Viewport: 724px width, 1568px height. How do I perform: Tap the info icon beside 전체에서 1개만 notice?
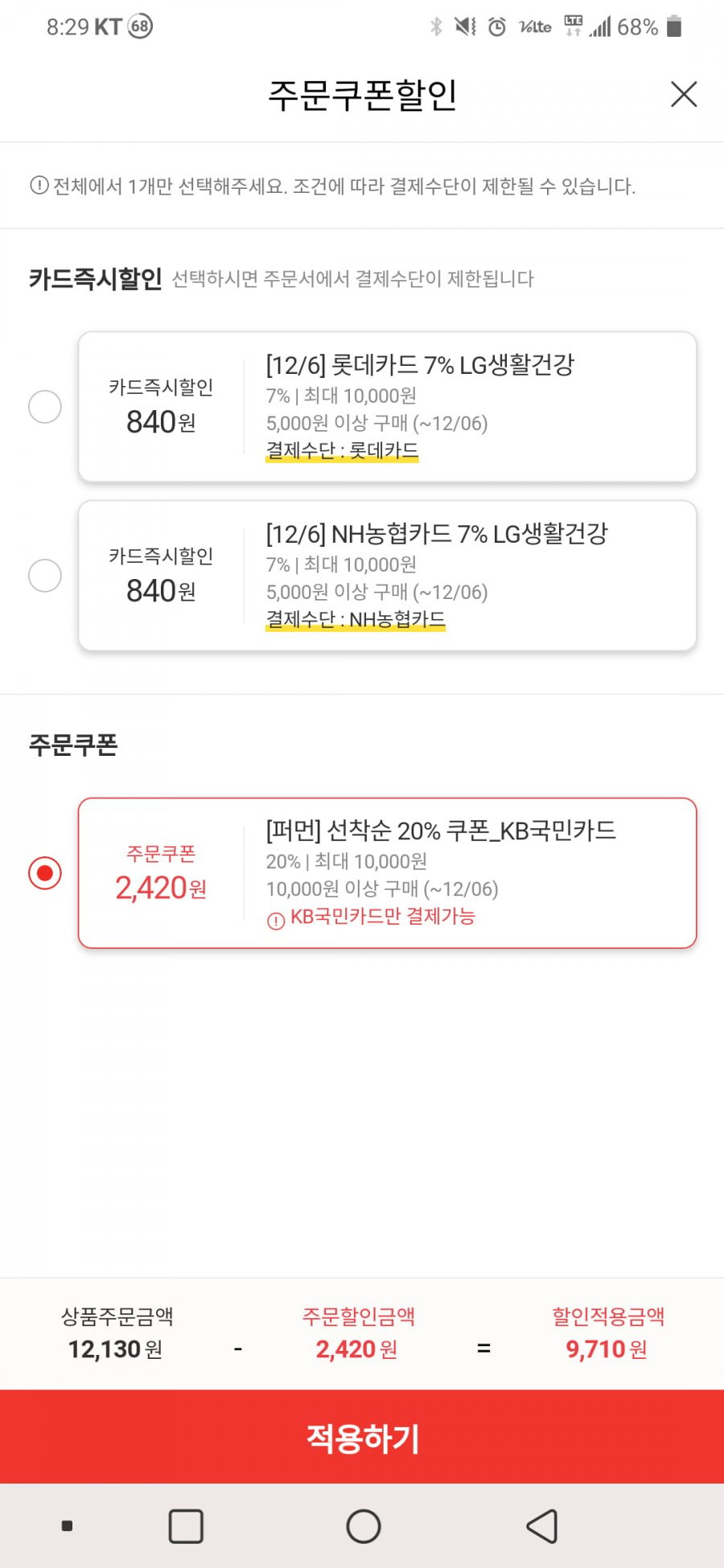(x=39, y=186)
